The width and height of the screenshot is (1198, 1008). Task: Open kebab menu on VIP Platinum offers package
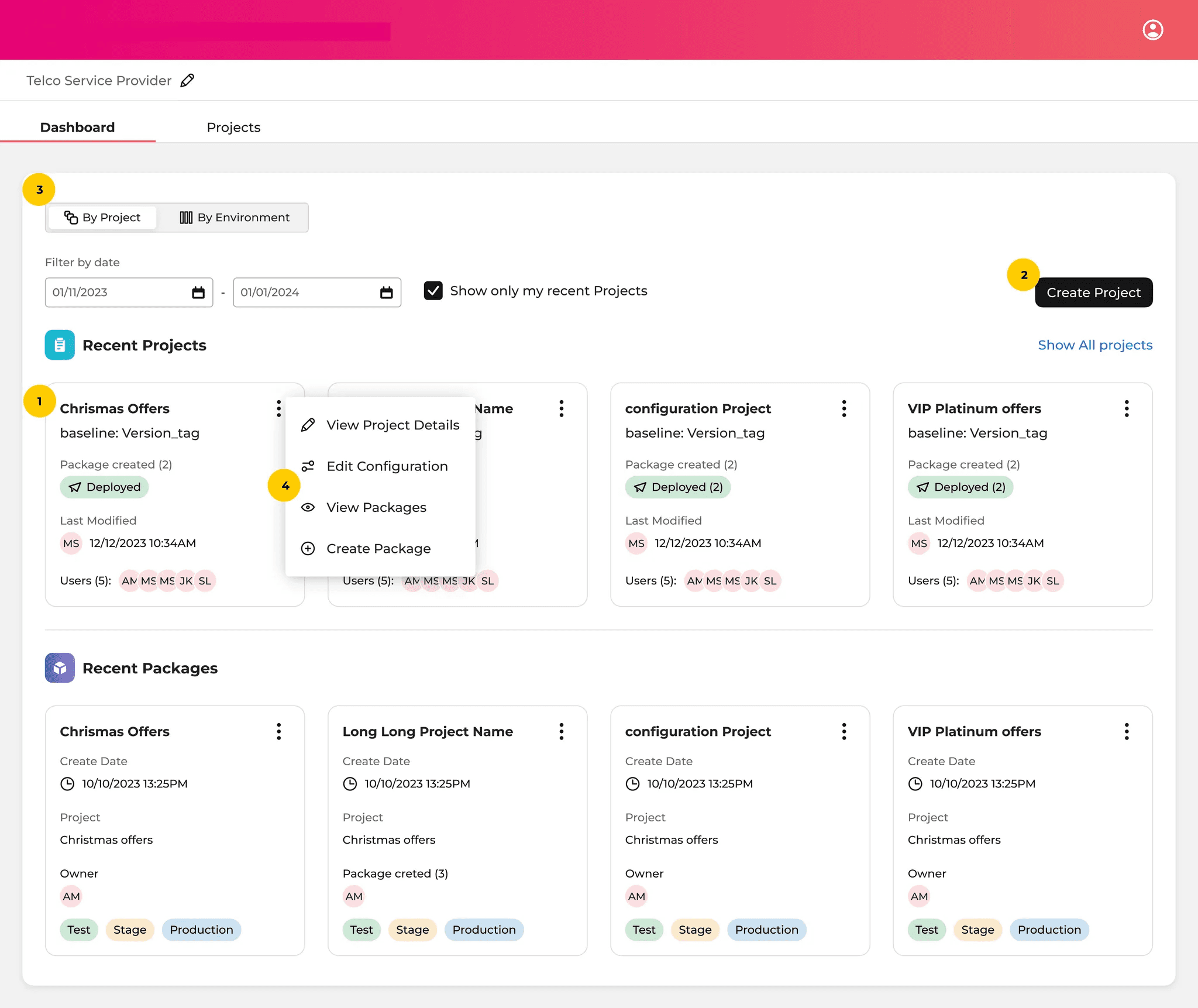(1126, 731)
